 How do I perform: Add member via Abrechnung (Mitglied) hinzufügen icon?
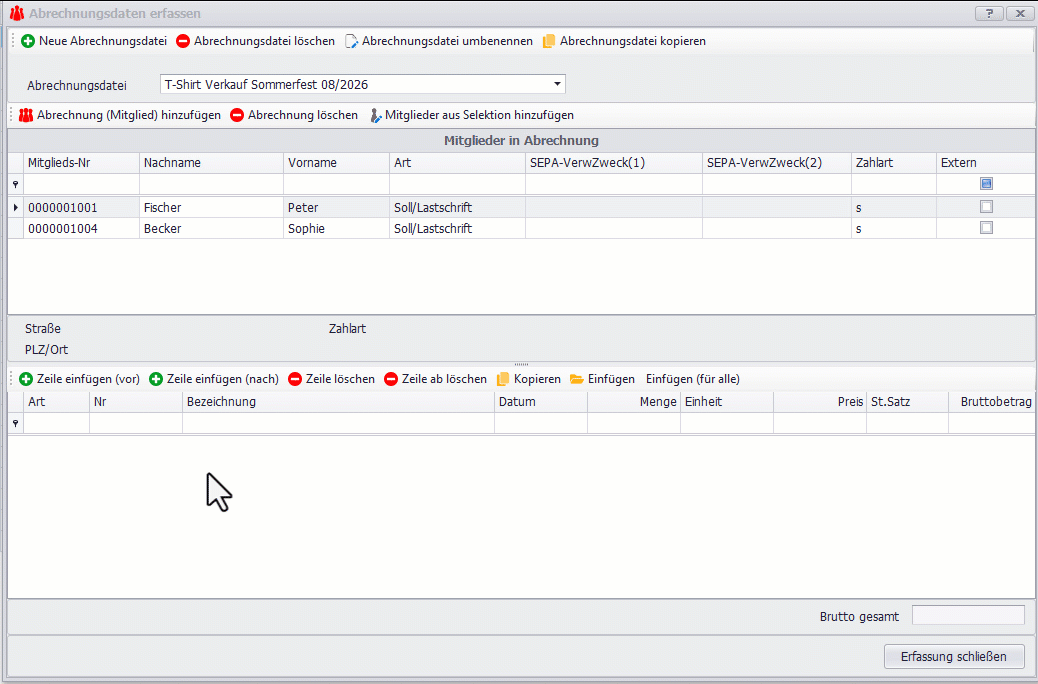tap(27, 115)
